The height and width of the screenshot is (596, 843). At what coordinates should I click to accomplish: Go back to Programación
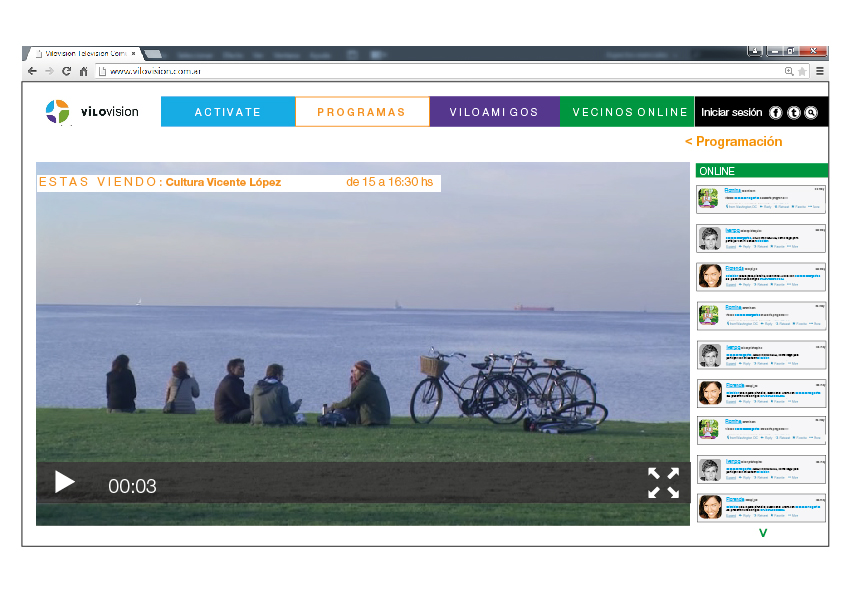[x=733, y=142]
